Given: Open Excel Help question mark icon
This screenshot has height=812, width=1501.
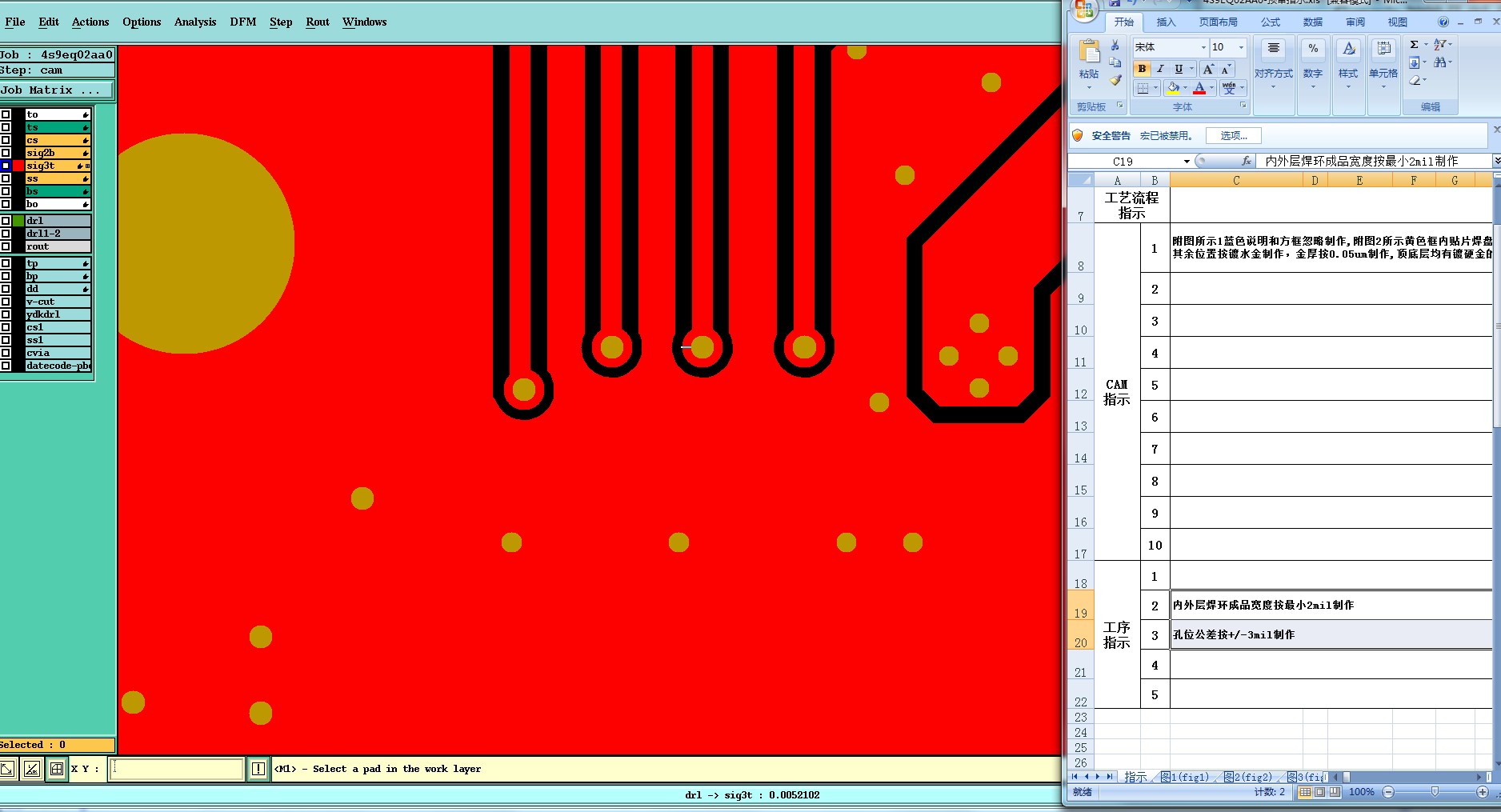Looking at the screenshot, I should 1443,22.
